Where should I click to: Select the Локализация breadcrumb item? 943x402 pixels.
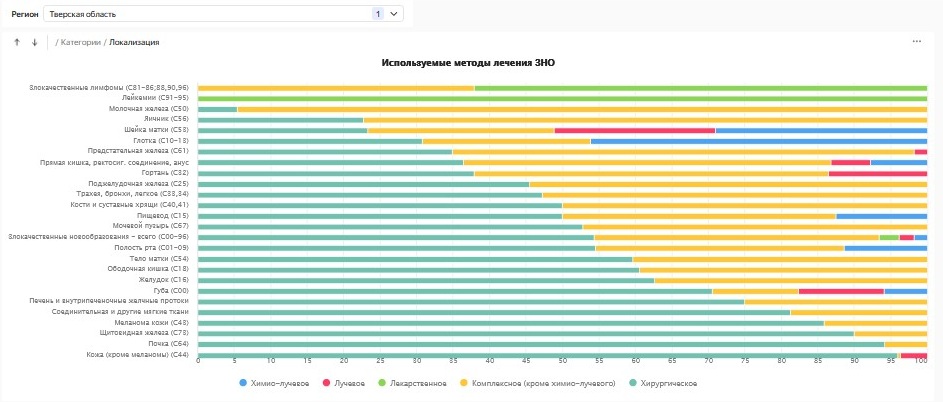[135, 42]
